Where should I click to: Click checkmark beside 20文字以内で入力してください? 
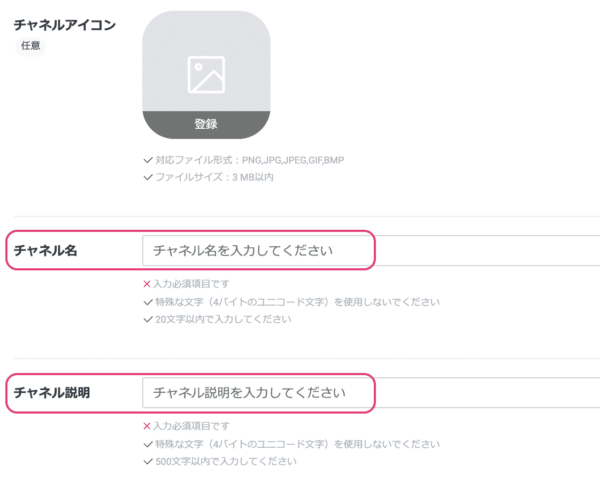[x=148, y=319]
